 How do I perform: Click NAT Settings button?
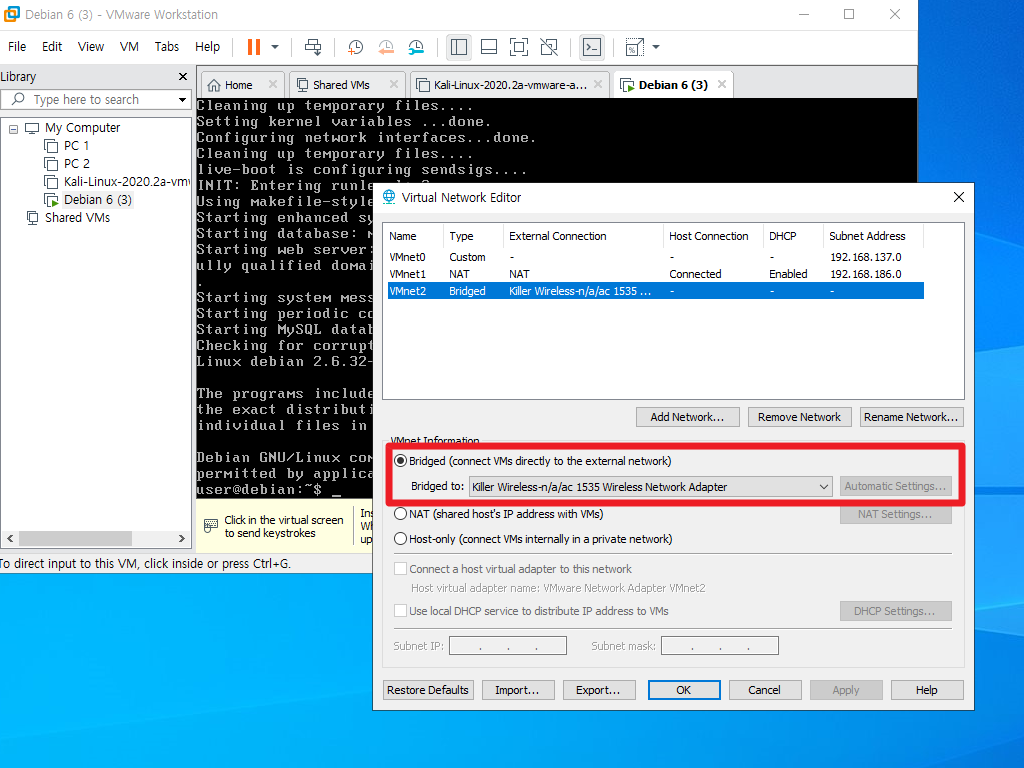(x=895, y=514)
